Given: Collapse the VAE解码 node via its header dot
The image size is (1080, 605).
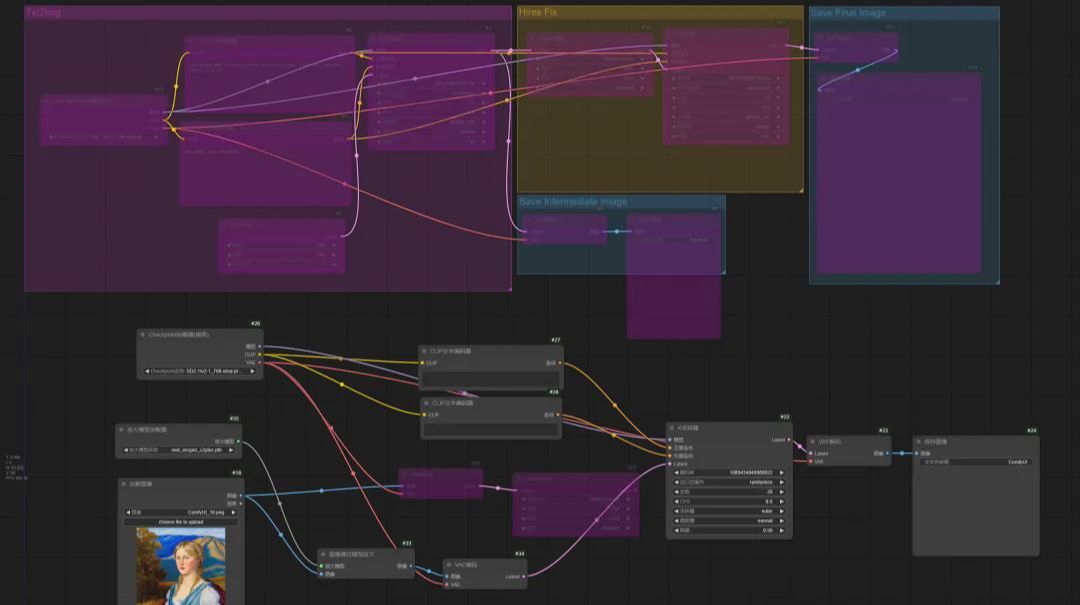Looking at the screenshot, I should [813, 441].
